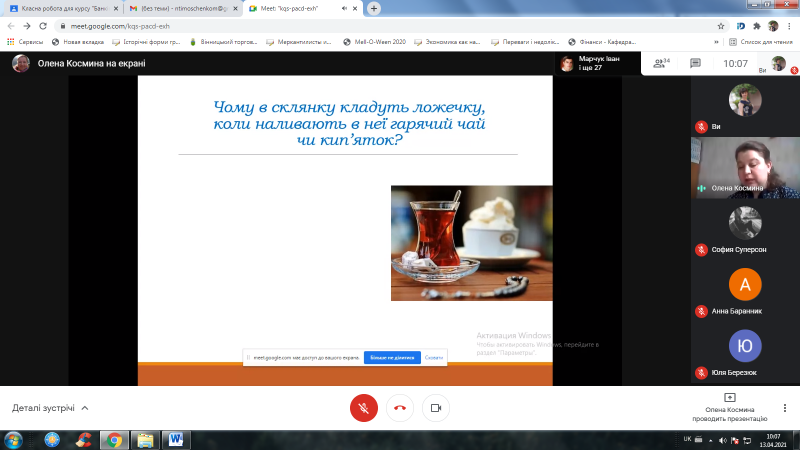Click Марчук Іван і ще 27 tile

tap(597, 63)
